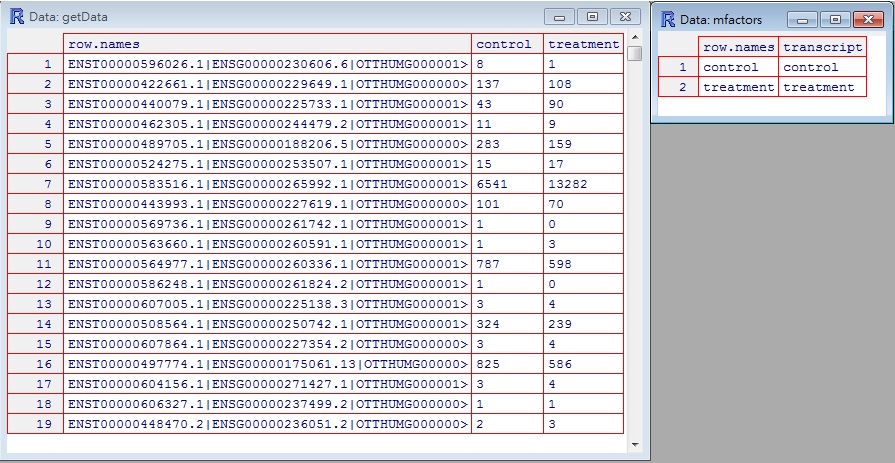Close the Data: getData window

[625, 17]
